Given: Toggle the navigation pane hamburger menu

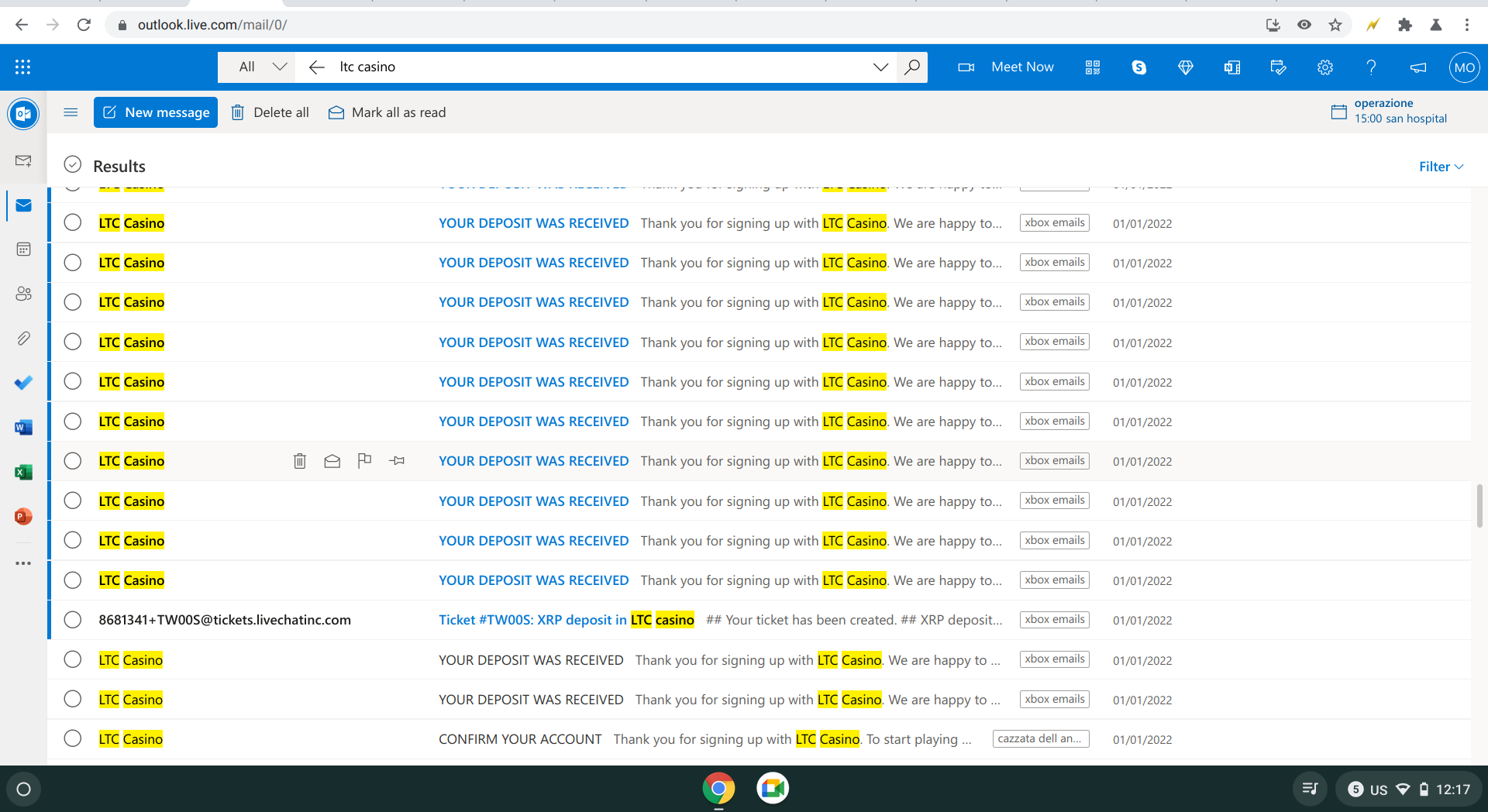Looking at the screenshot, I should coord(71,112).
